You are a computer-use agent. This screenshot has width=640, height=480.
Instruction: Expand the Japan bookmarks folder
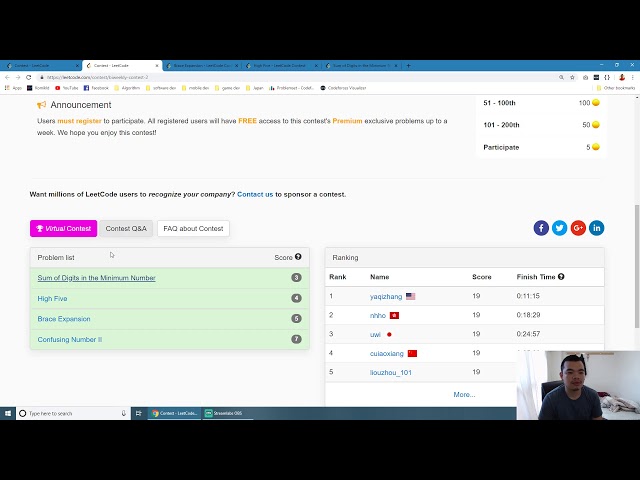pos(255,88)
